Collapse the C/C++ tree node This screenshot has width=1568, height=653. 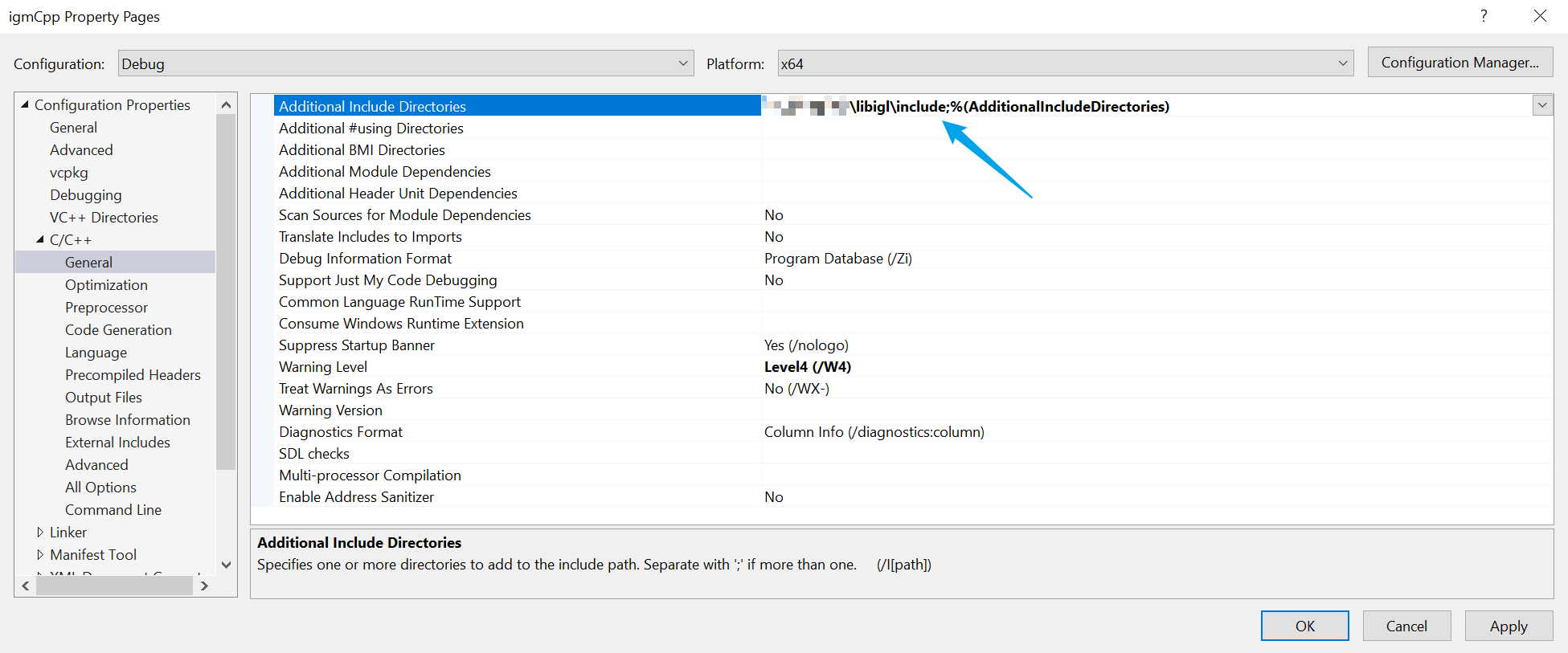coord(40,239)
